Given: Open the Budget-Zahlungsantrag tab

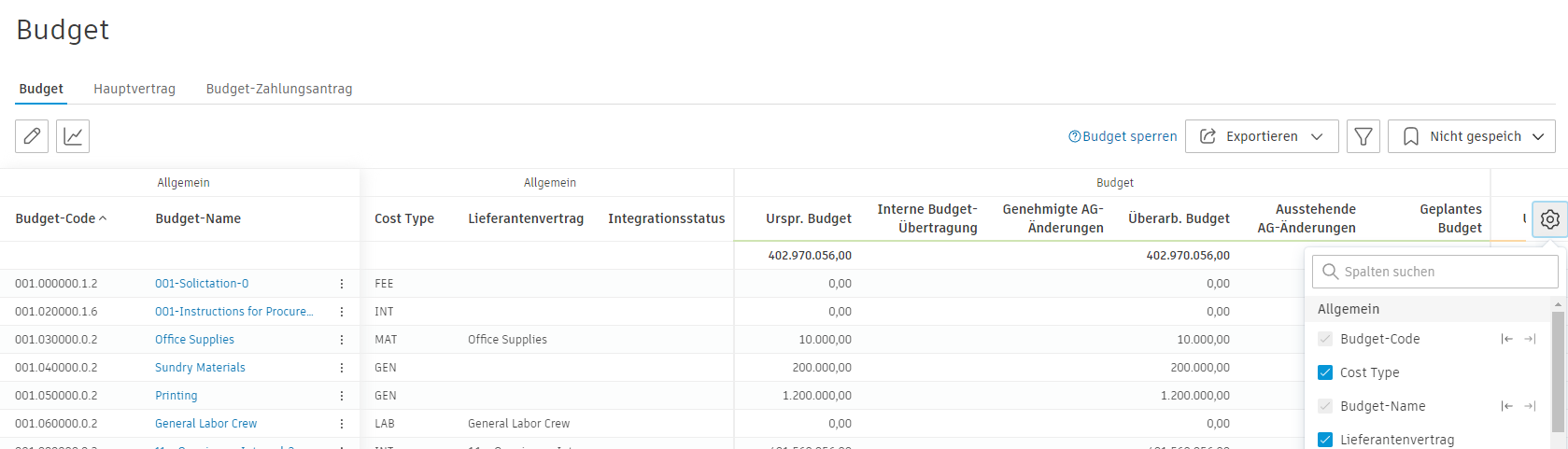Looking at the screenshot, I should pyautogui.click(x=279, y=89).
